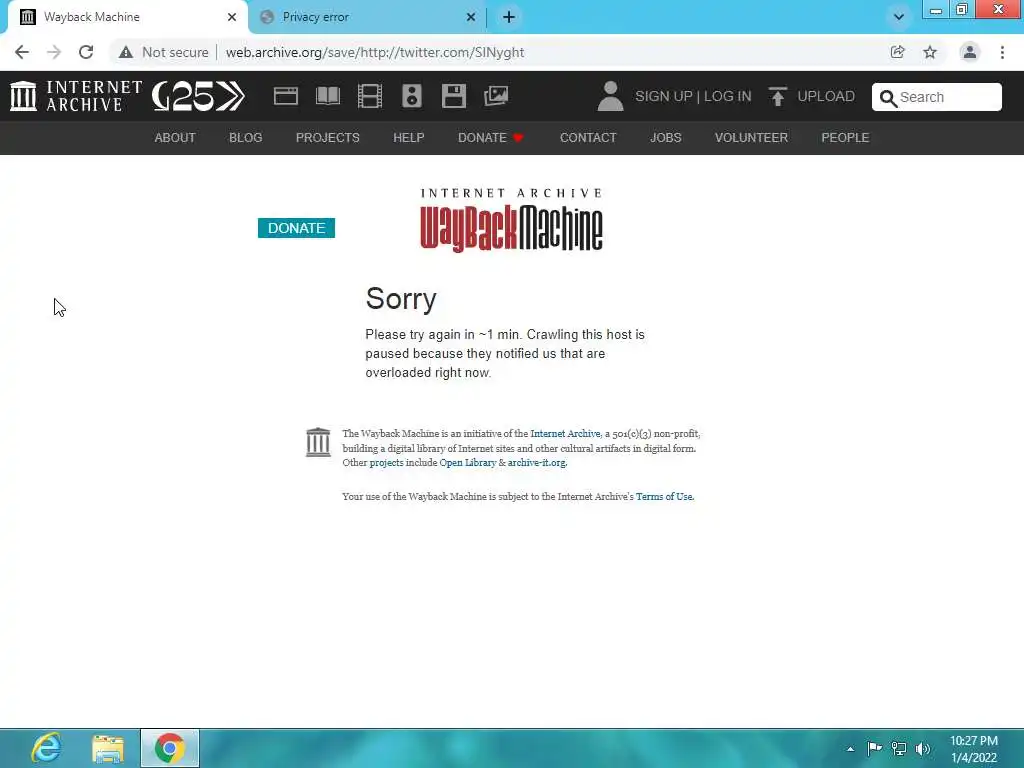The width and height of the screenshot is (1024, 768).
Task: Open the Images icon in header
Action: 496,96
